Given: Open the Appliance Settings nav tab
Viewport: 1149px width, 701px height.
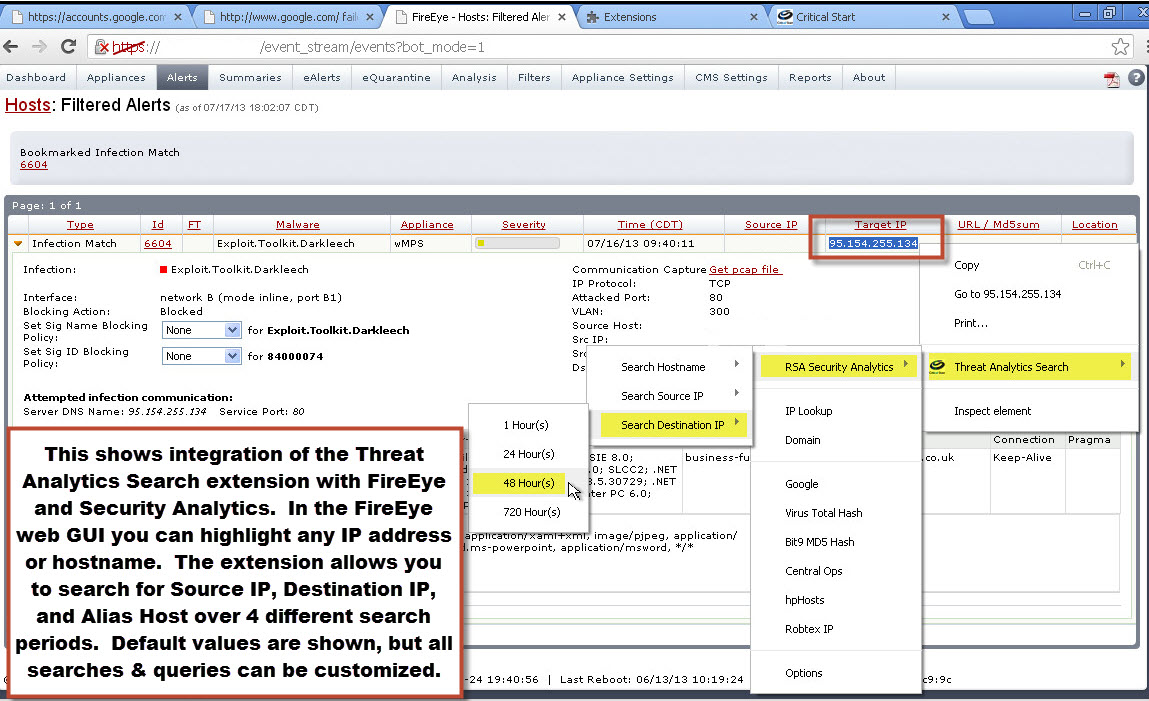Looking at the screenshot, I should click(623, 77).
